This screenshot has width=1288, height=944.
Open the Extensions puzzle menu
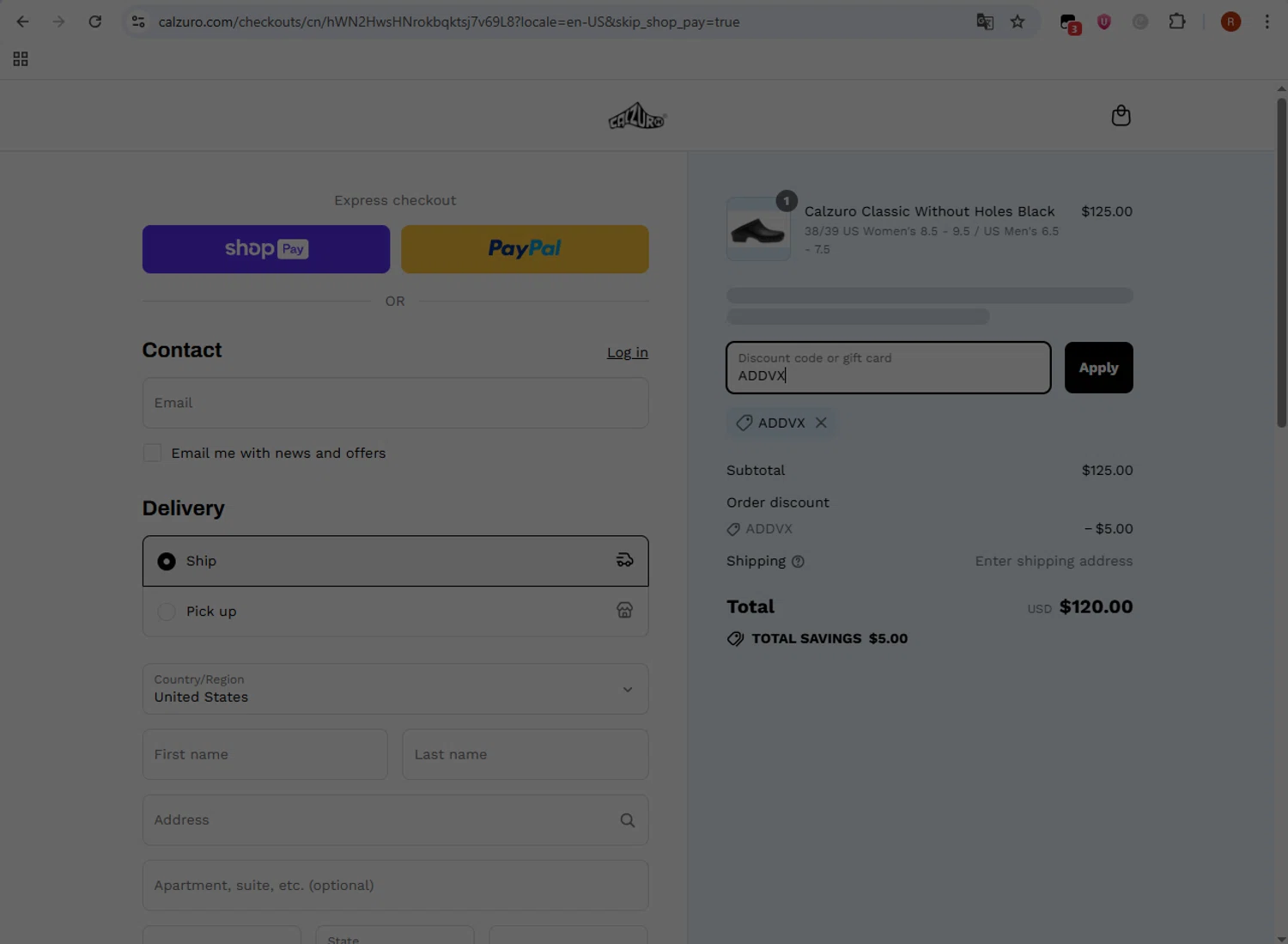1177,21
